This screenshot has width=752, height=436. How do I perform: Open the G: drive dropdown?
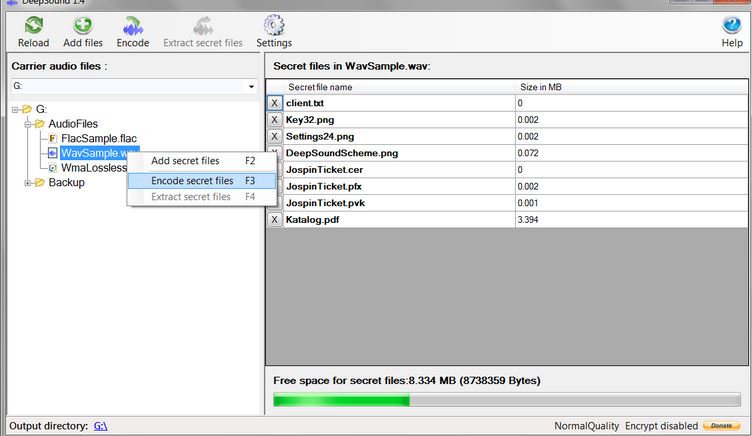[251, 87]
